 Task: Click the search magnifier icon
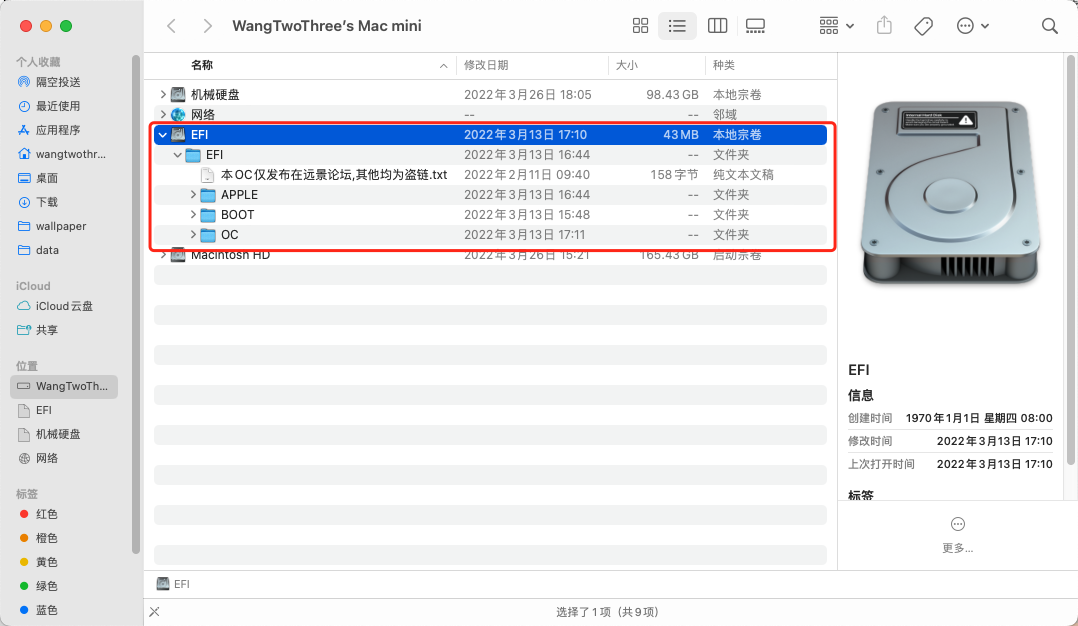[x=1049, y=26]
